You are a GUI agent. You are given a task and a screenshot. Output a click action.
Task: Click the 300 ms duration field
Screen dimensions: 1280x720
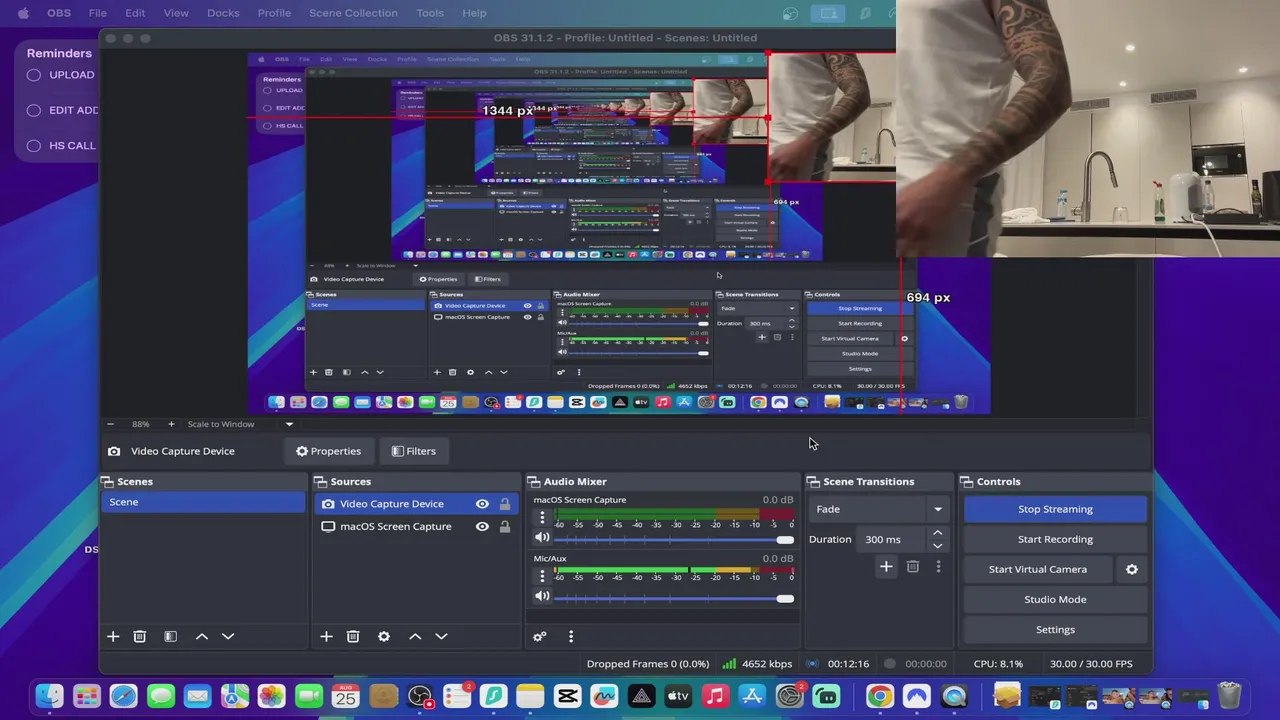(892, 540)
